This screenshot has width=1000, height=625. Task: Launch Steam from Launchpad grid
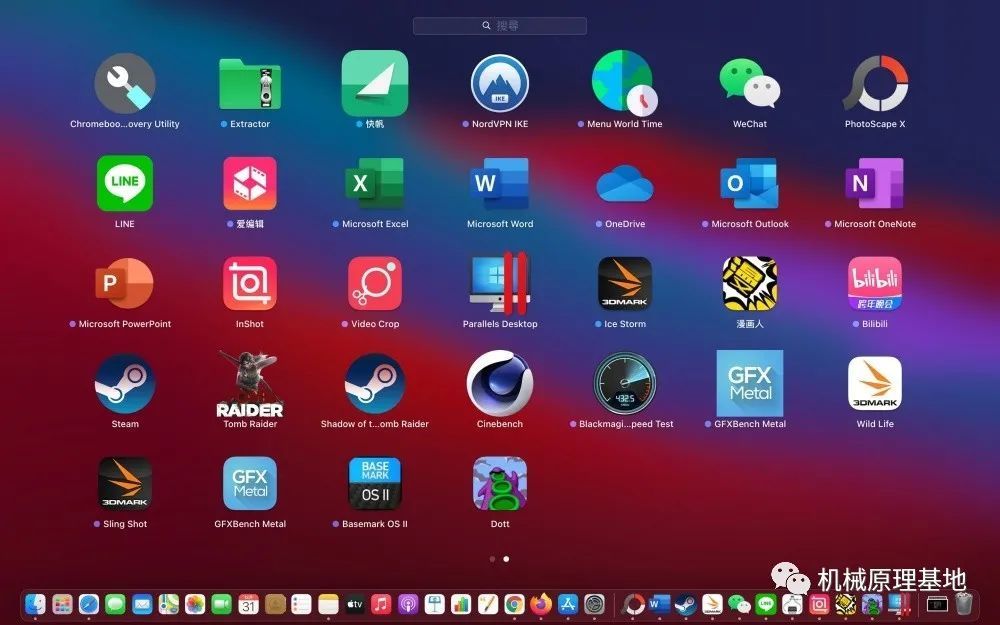(x=125, y=384)
